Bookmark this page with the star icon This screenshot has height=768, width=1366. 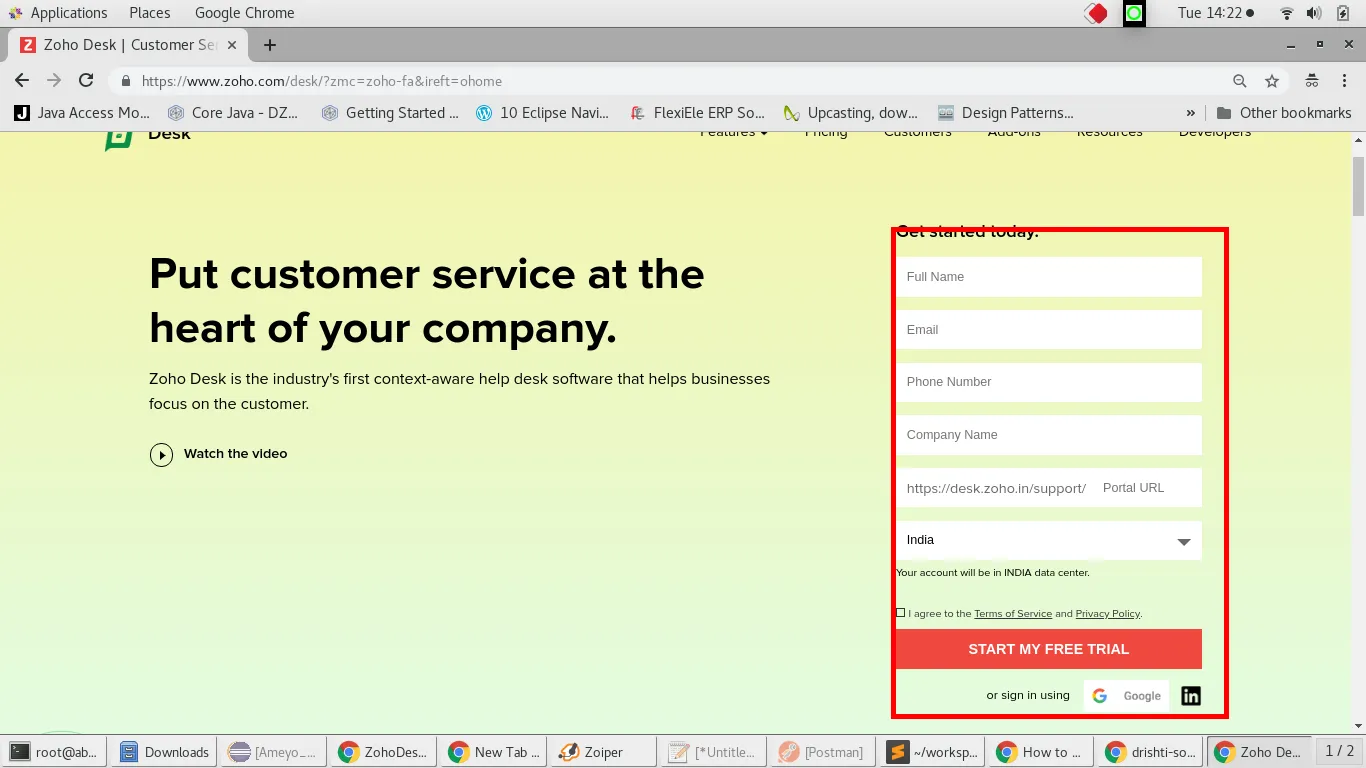[1272, 81]
